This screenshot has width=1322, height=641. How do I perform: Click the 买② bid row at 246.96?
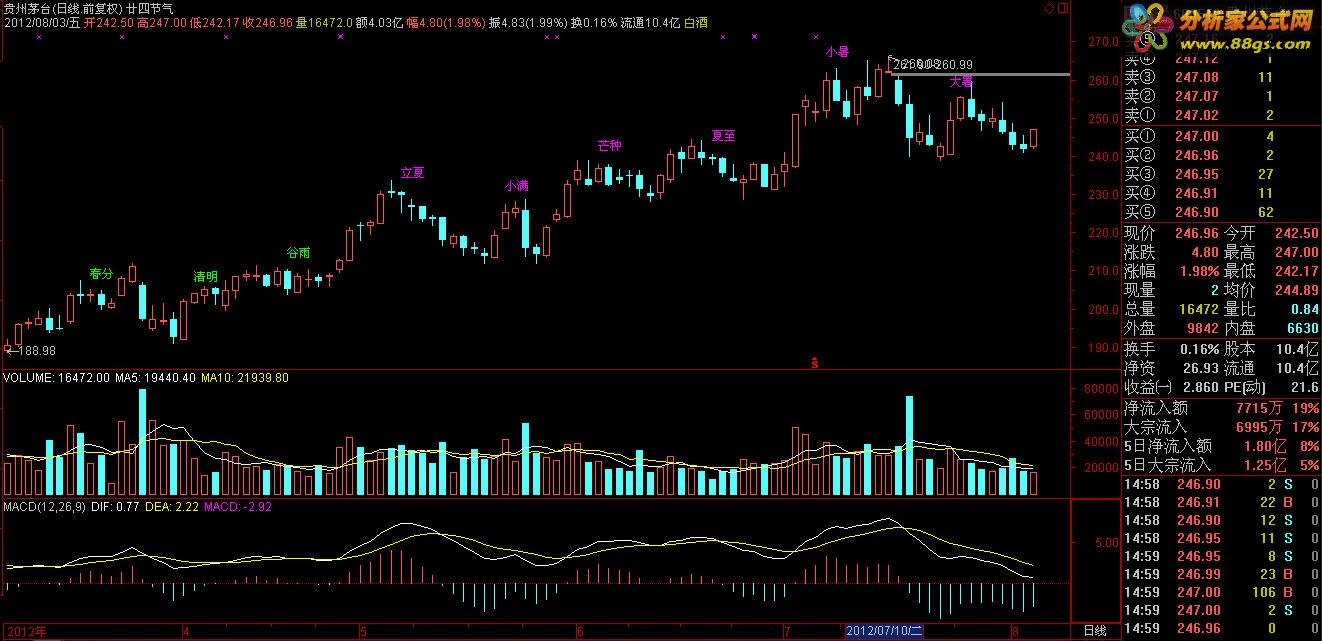[1222, 155]
